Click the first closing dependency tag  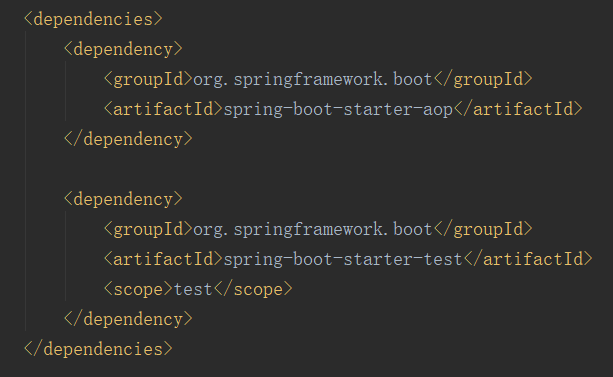point(128,139)
